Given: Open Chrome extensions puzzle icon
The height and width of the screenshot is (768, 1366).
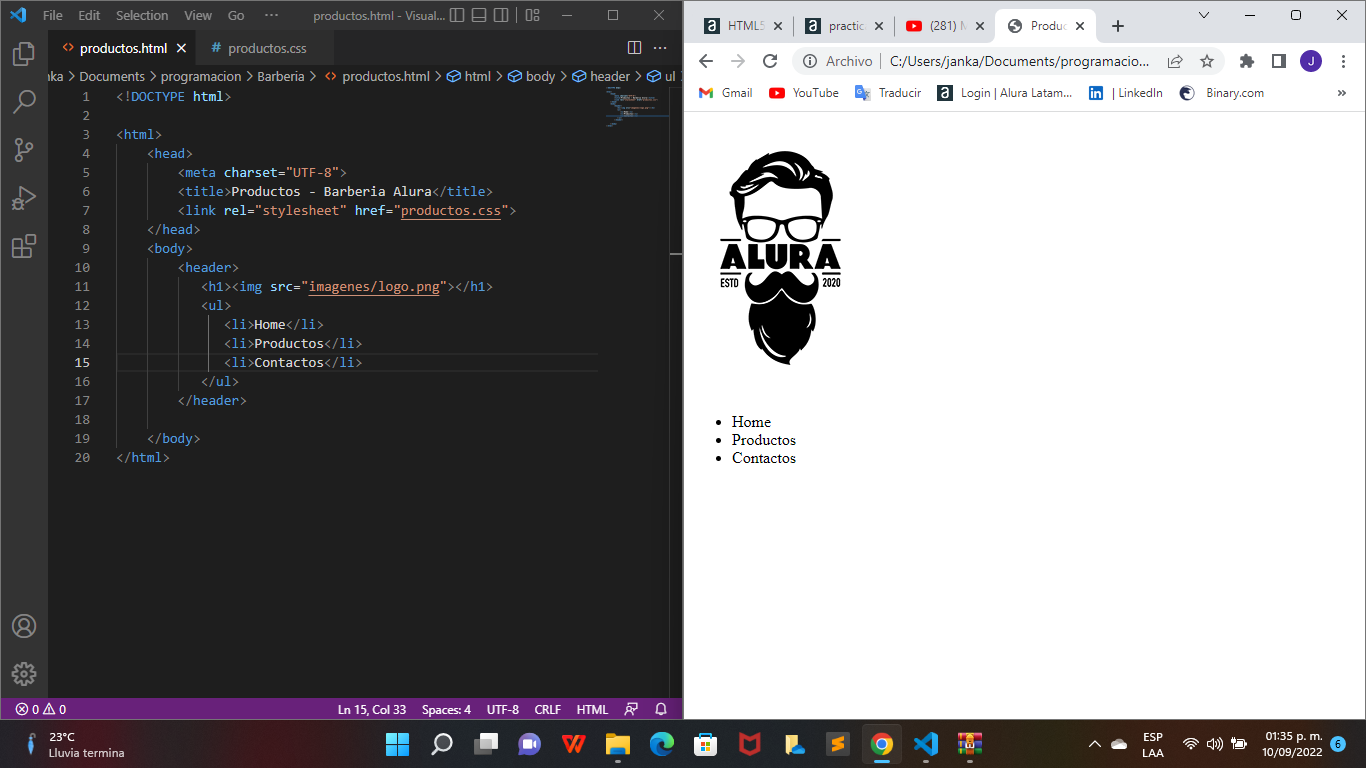Looking at the screenshot, I should pos(1246,61).
